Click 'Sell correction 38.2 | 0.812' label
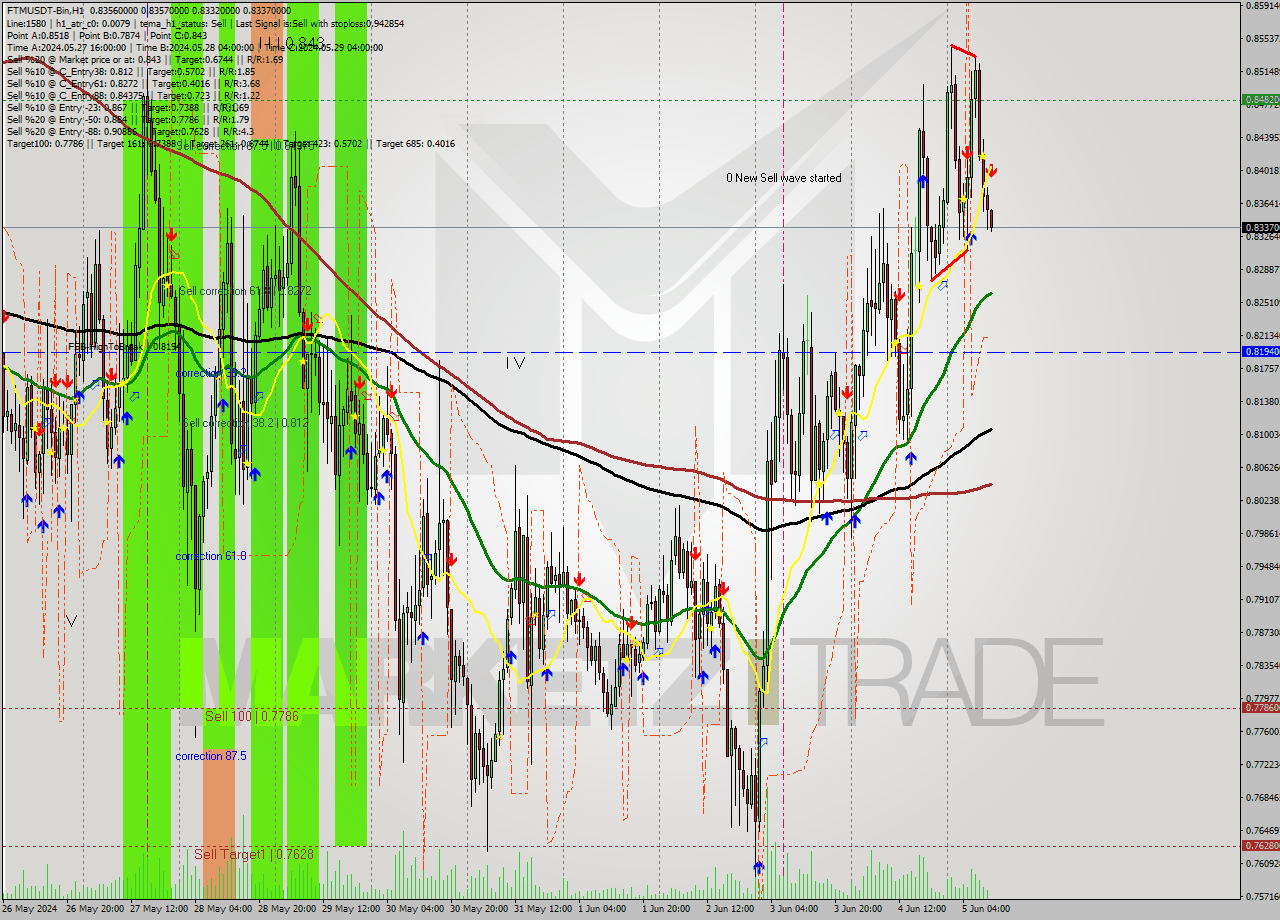1280x920 pixels. (246, 423)
